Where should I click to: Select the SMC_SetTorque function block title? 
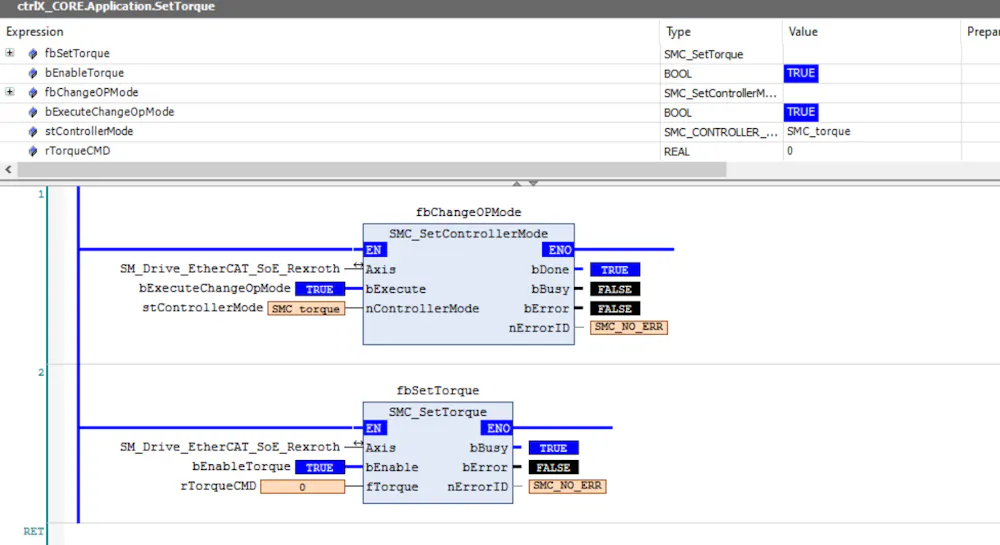437,411
